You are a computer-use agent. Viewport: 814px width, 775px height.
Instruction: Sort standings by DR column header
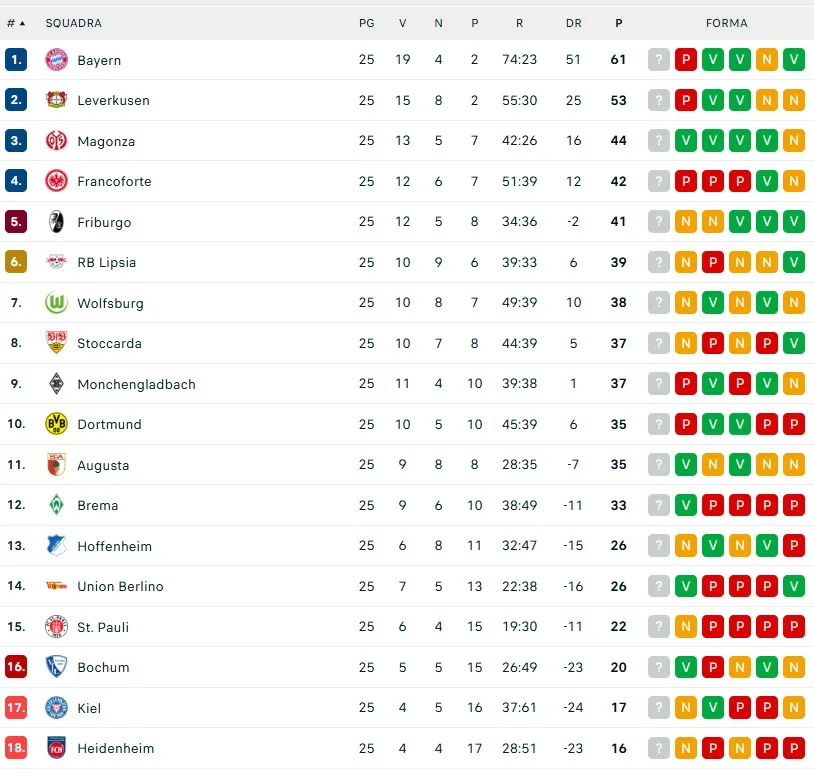(573, 23)
